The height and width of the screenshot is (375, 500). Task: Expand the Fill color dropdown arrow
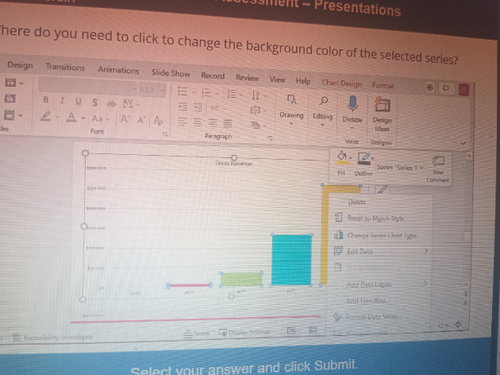(x=350, y=157)
